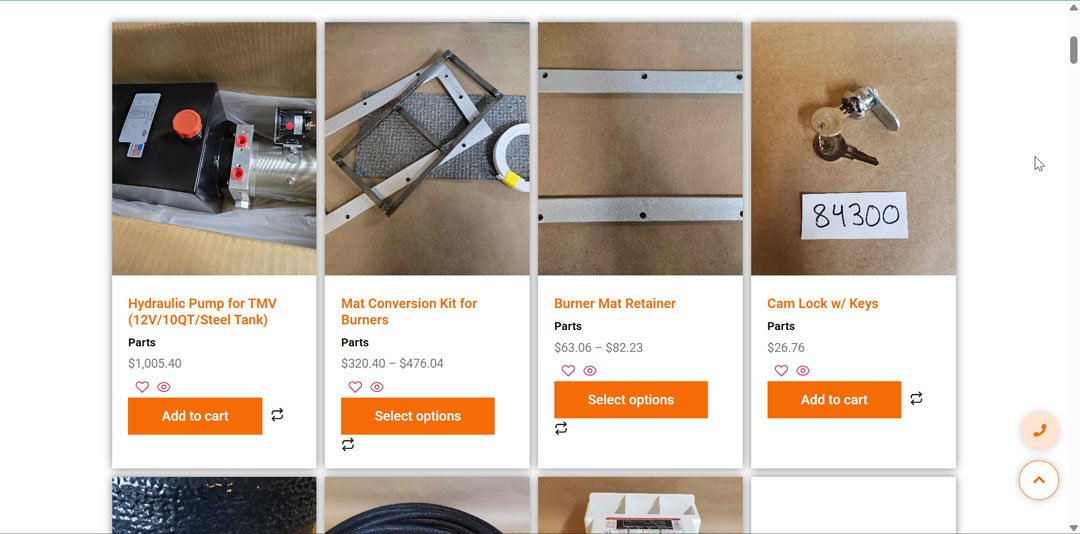
Task: Compare icon next to Cam Lock Add to cart
Action: click(916, 399)
